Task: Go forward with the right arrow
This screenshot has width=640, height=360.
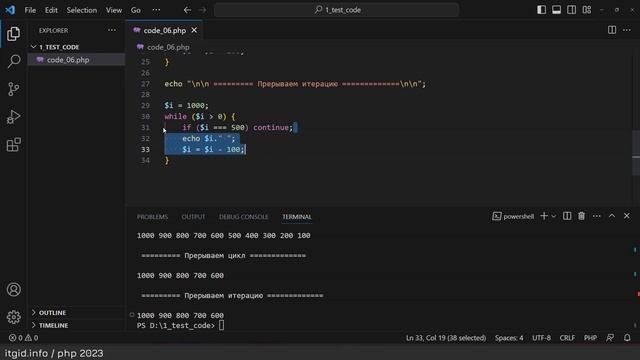Action: pos(203,10)
